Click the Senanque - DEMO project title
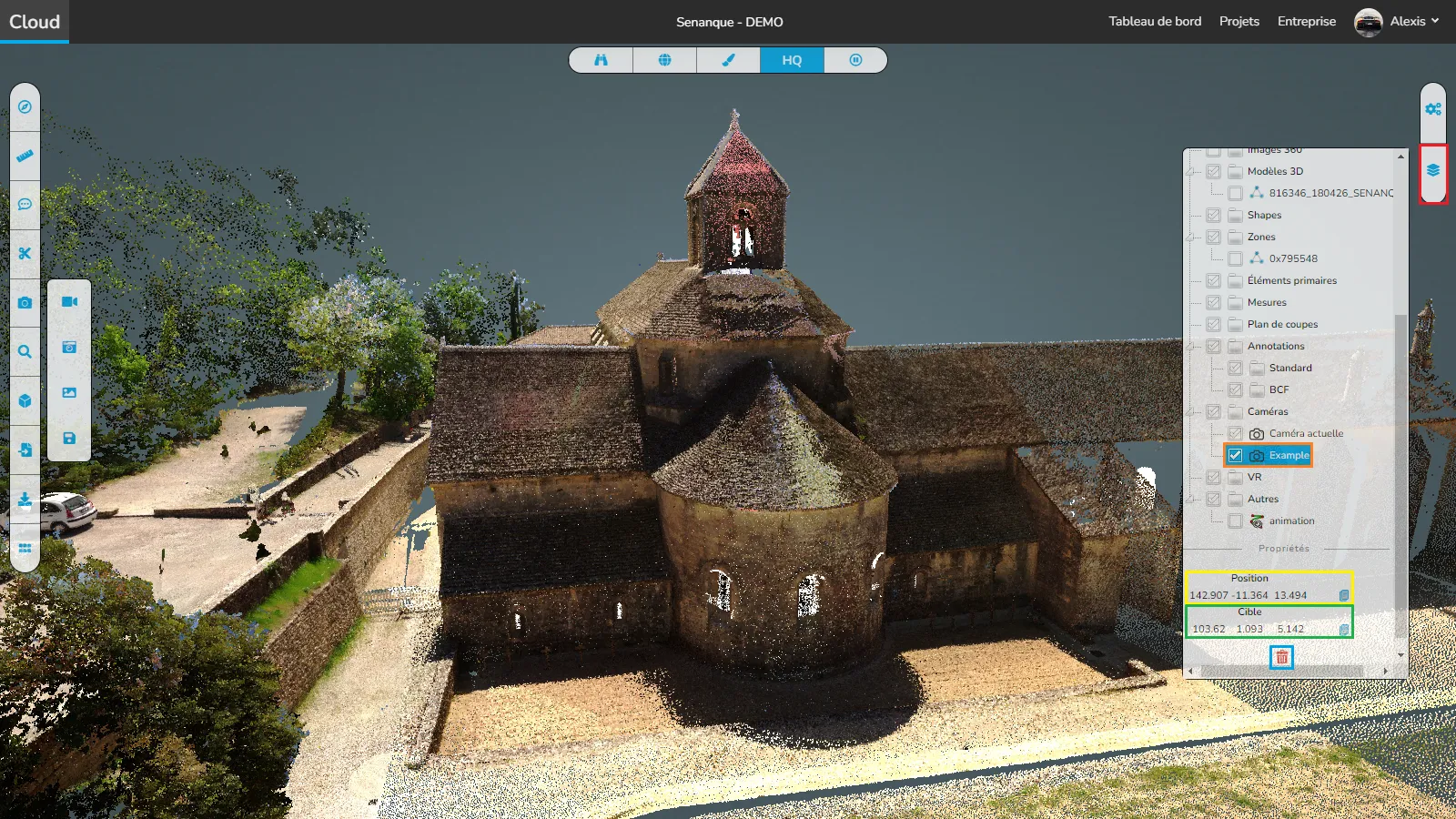The height and width of the screenshot is (819, 1456). (x=729, y=22)
